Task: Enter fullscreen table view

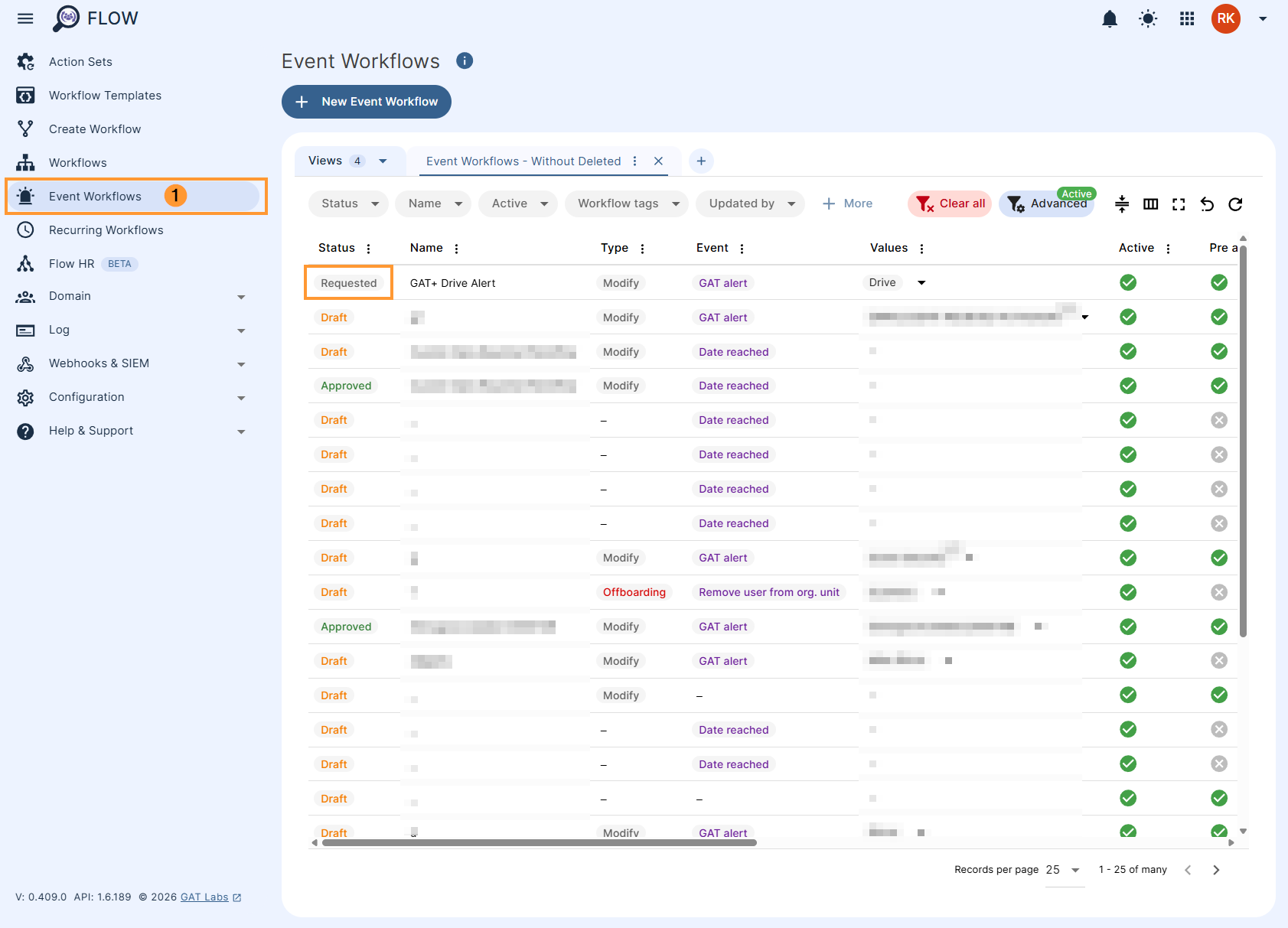Action: pos(1179,204)
